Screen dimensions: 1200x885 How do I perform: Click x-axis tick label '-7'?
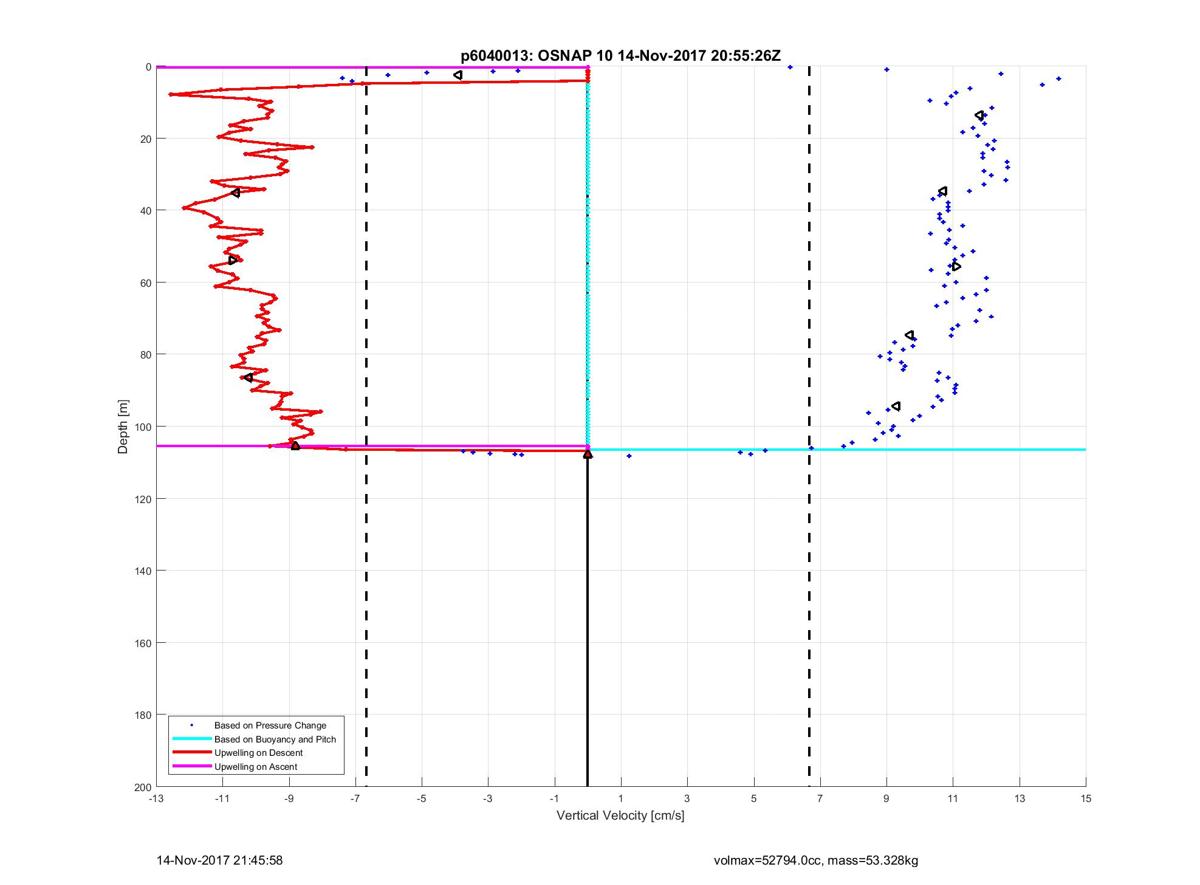coord(355,799)
